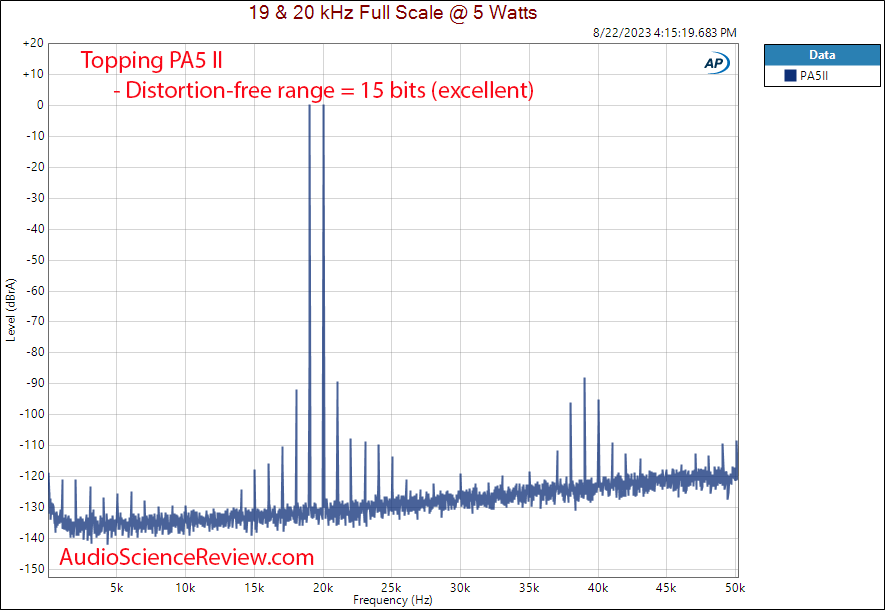Click the -120 level axis label
Viewport: 885px width, 610px height.
(x=32, y=476)
